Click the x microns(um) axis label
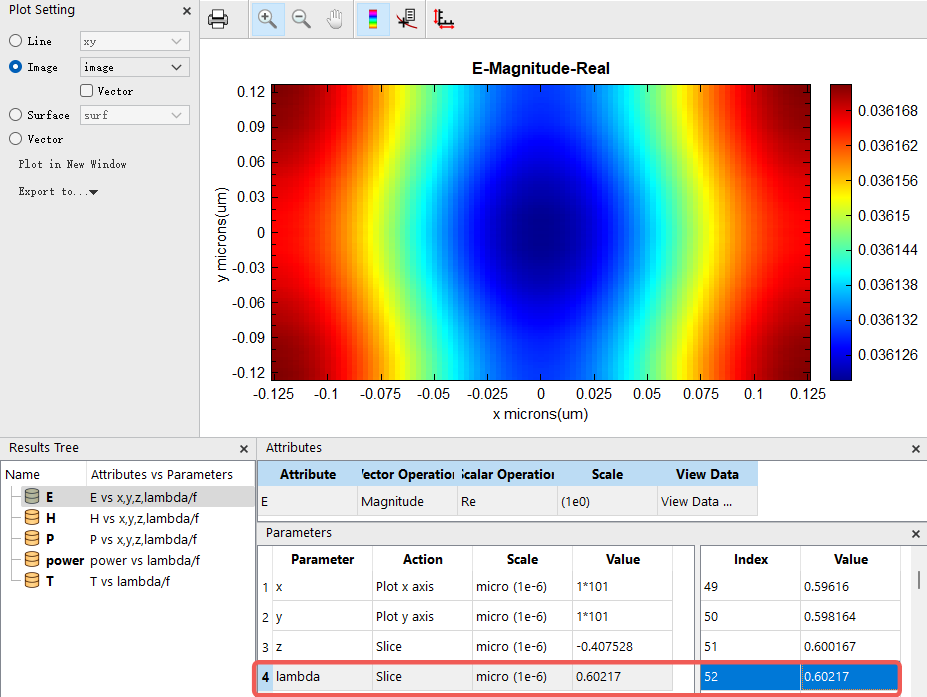Image resolution: width=927 pixels, height=697 pixels. (x=540, y=414)
